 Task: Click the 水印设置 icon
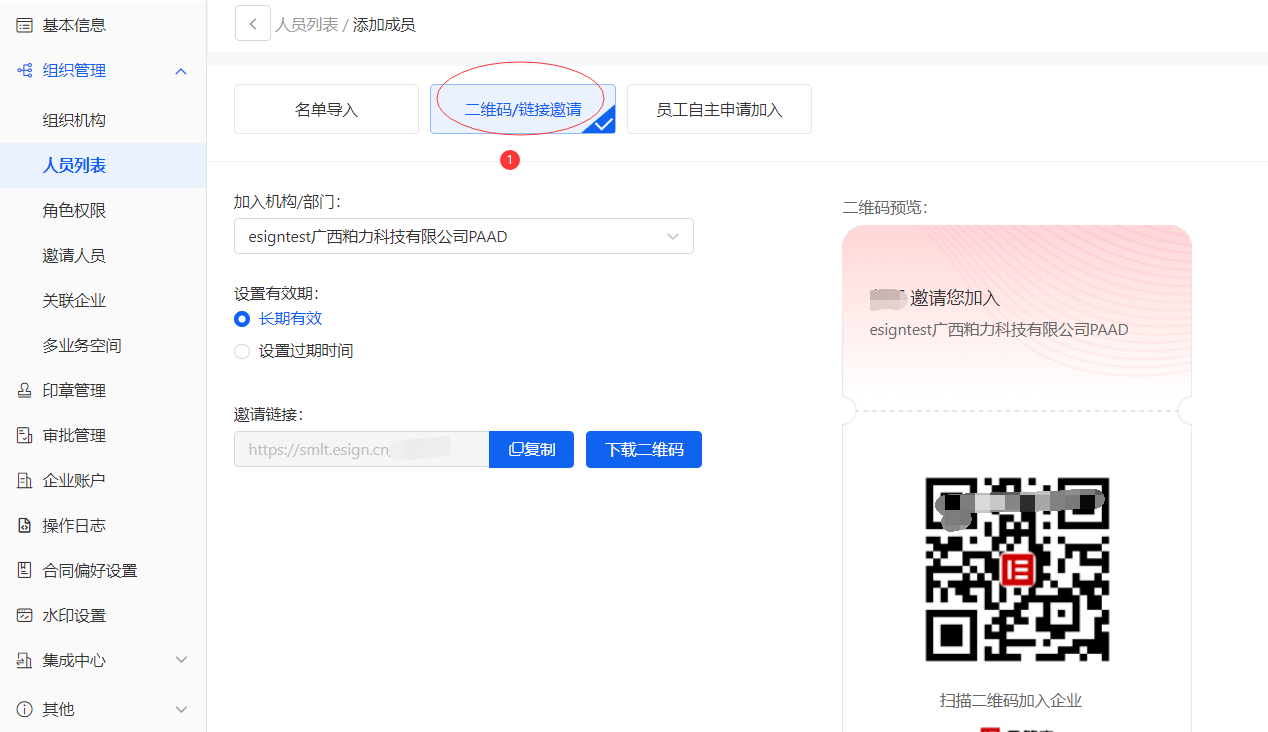(24, 615)
